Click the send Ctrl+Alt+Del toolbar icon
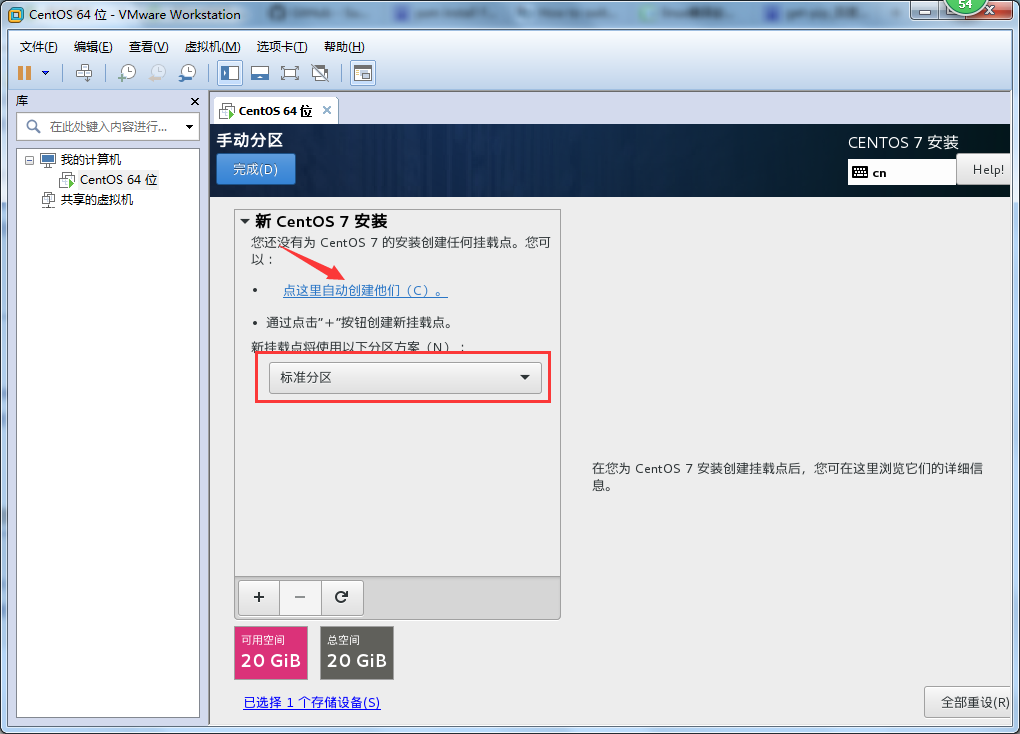 pos(84,73)
